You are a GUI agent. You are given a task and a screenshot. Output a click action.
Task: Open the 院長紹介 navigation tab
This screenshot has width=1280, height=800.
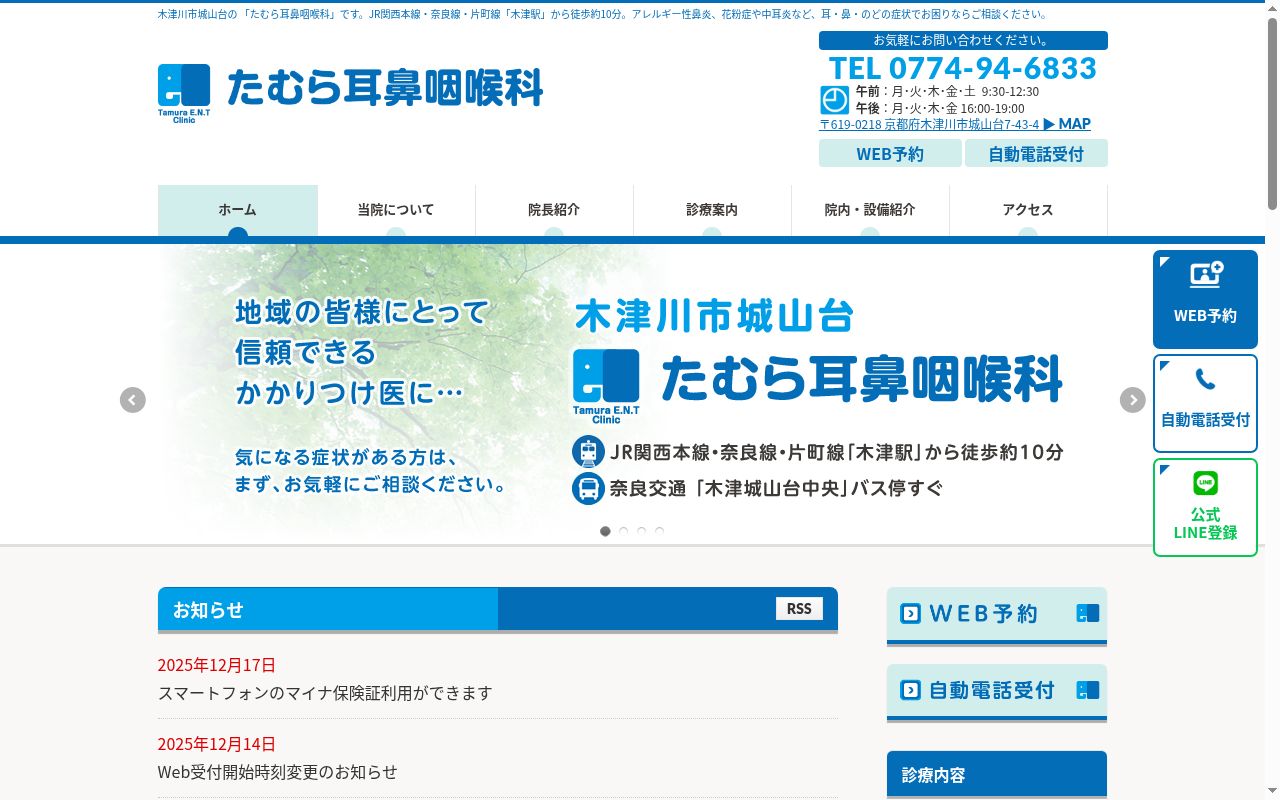pos(554,211)
